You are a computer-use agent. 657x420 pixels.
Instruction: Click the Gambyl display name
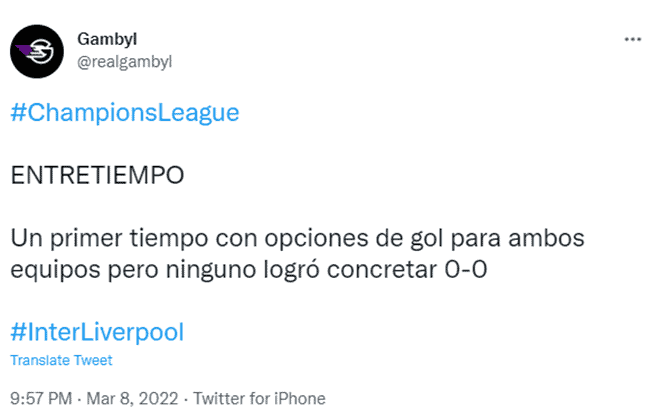pyautogui.click(x=107, y=39)
